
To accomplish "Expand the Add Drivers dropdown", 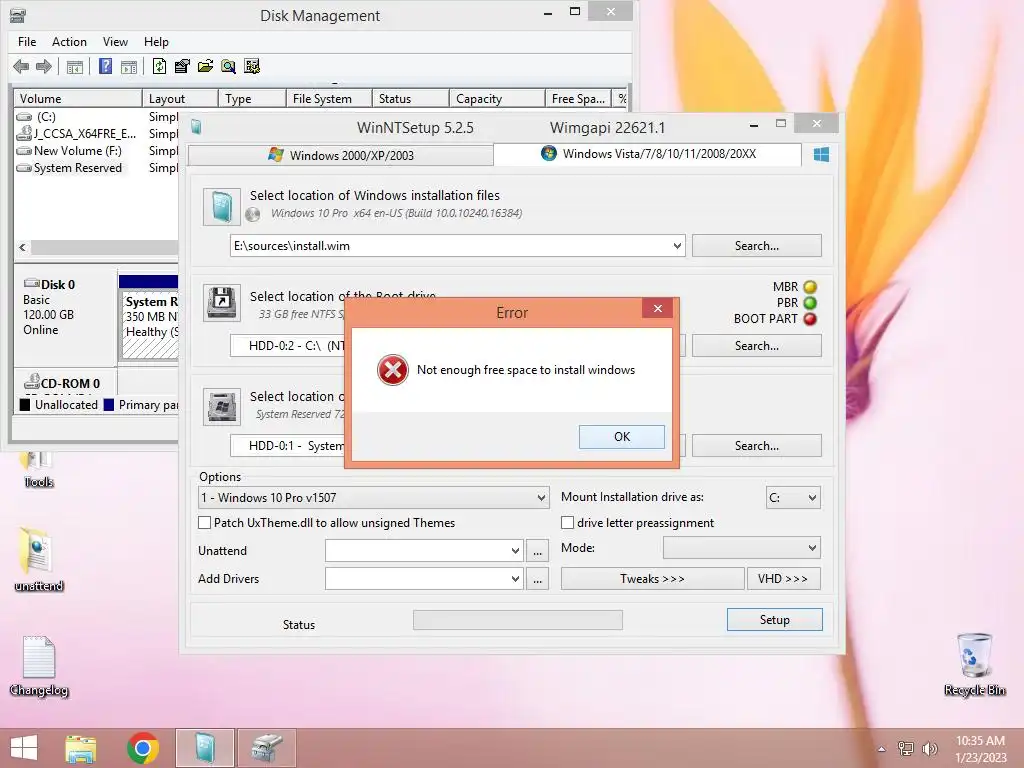I will [515, 579].
